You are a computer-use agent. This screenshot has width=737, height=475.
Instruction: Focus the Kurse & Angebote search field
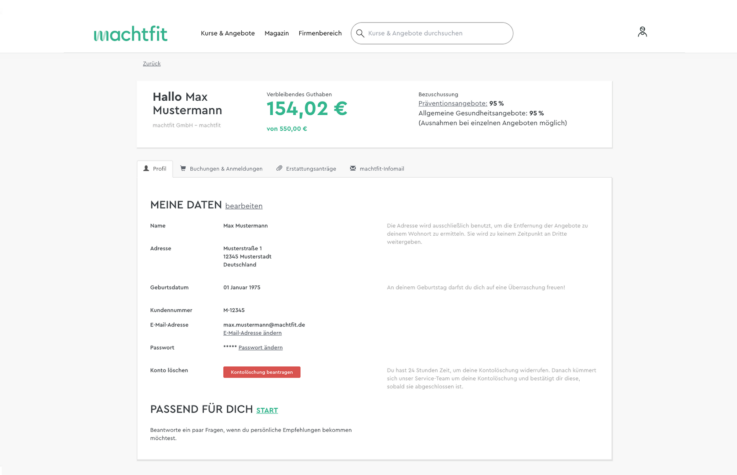pyautogui.click(x=436, y=33)
